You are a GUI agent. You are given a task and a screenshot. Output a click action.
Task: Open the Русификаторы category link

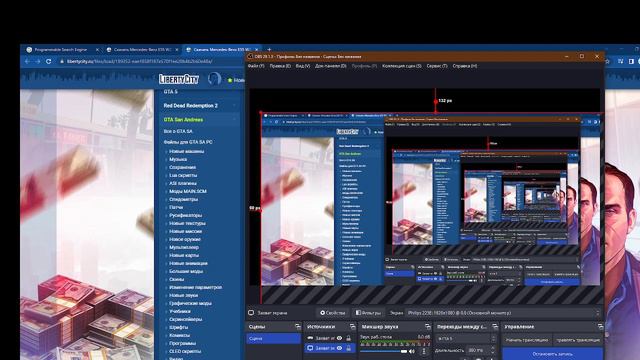[x=185, y=216]
